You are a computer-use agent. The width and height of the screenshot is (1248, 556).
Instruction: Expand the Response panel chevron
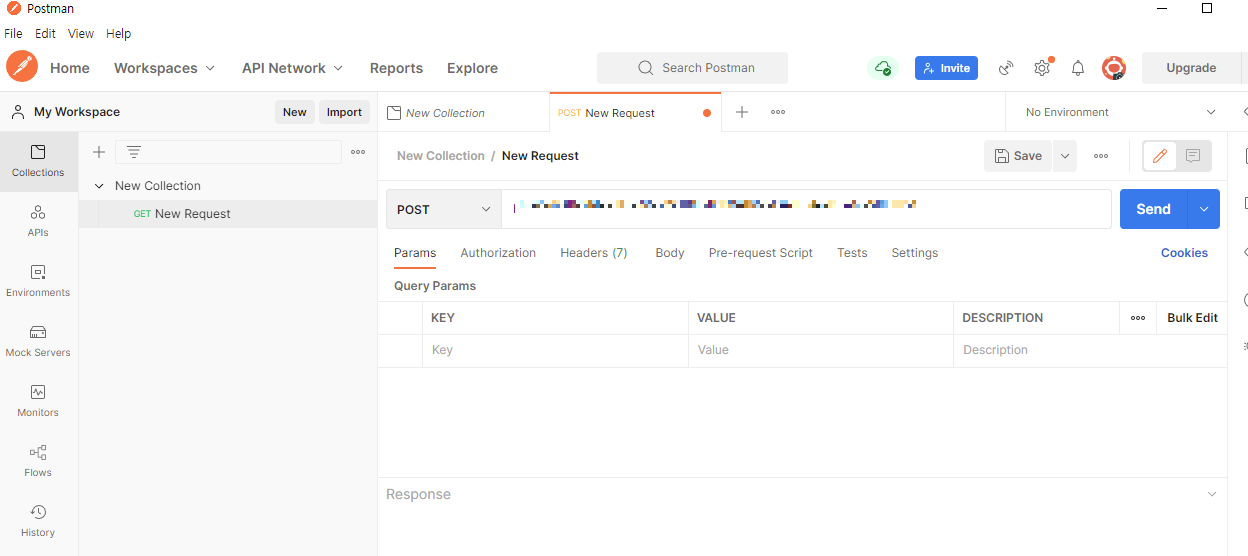coord(1212,494)
